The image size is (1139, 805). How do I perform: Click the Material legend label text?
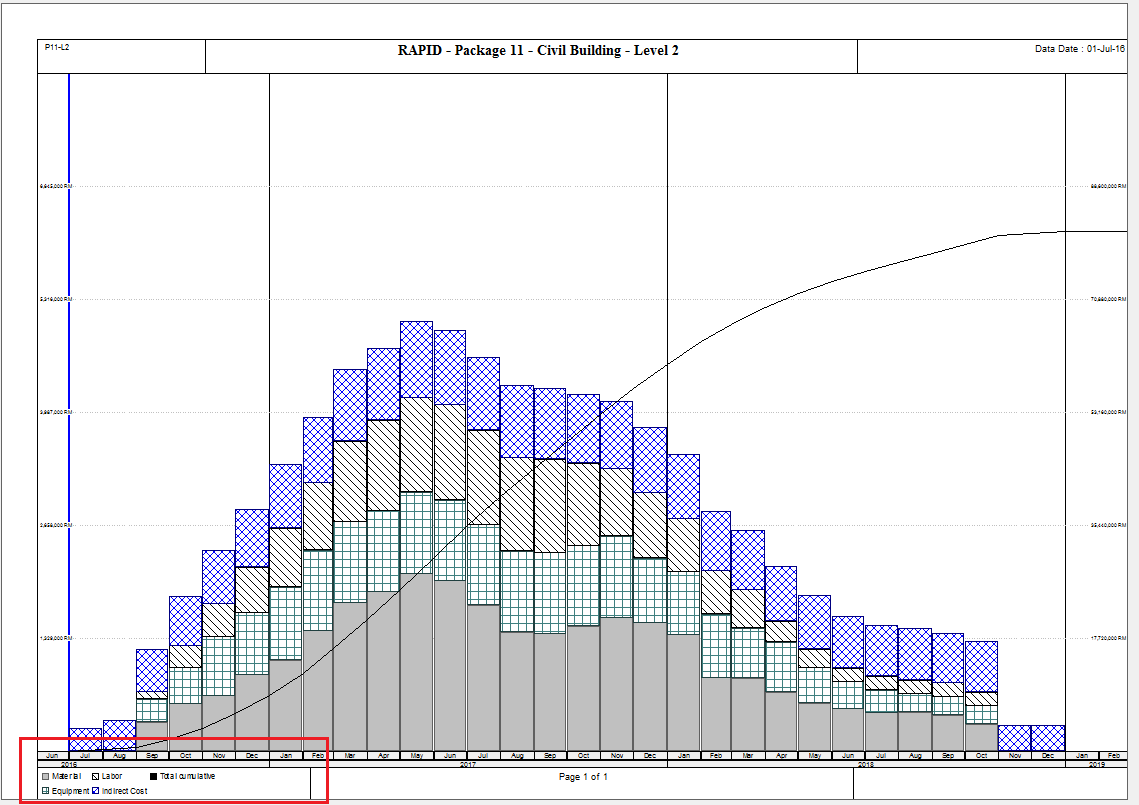pos(67,776)
